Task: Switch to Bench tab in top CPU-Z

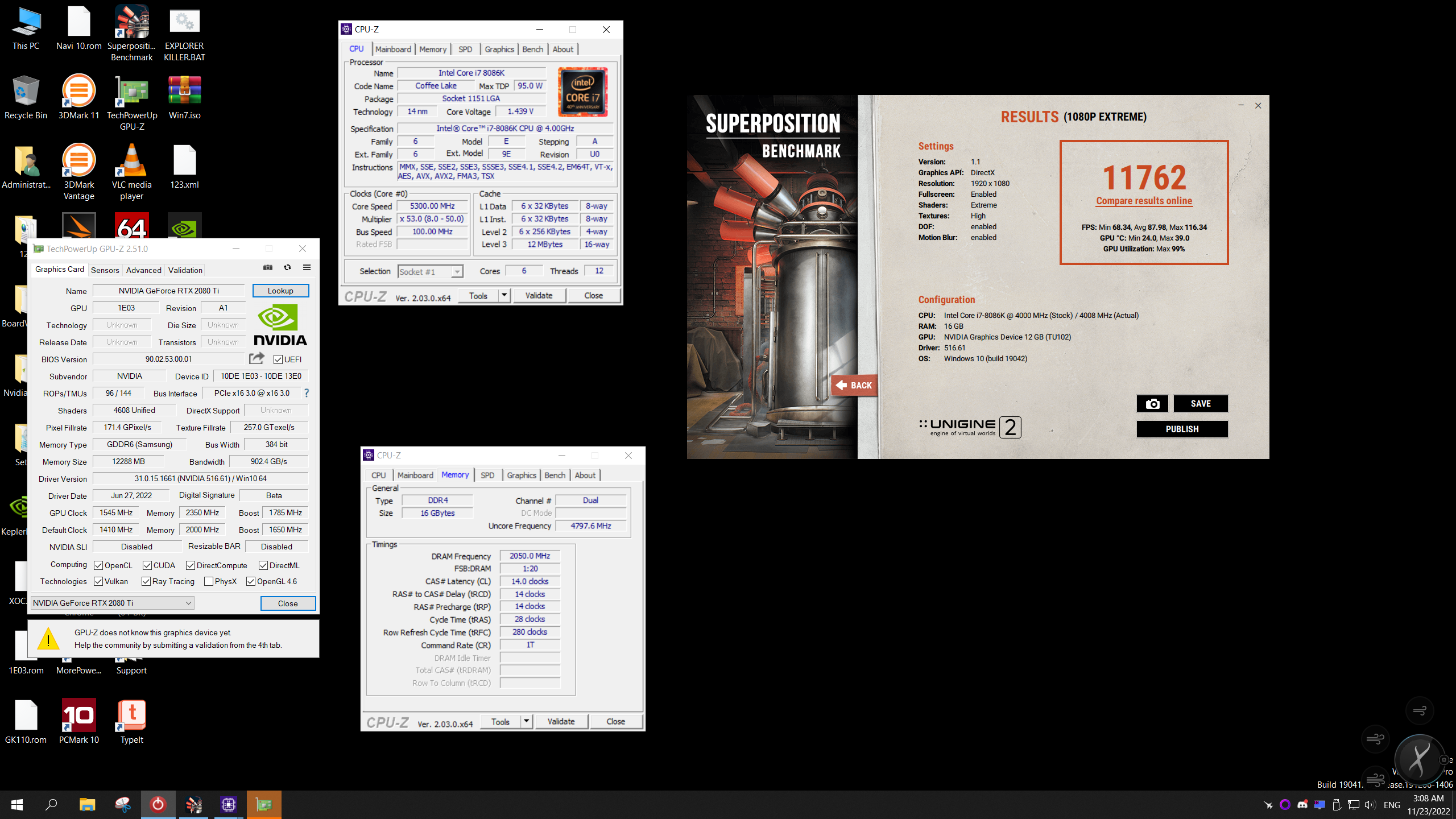Action: [x=533, y=49]
